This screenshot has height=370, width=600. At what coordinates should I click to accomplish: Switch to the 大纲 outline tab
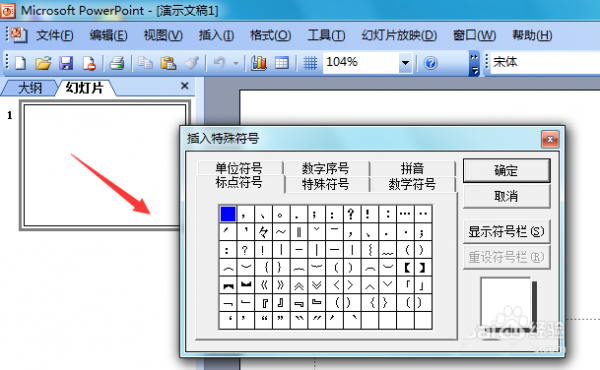[30, 88]
